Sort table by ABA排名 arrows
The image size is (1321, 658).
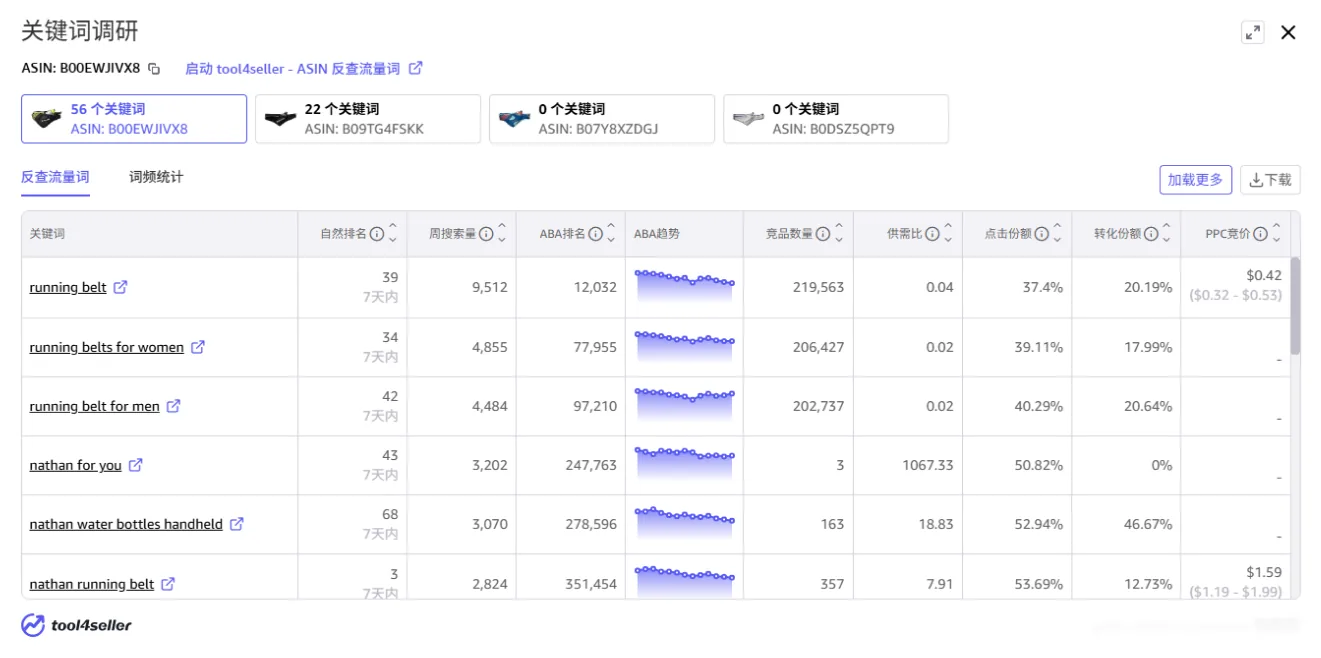click(611, 233)
